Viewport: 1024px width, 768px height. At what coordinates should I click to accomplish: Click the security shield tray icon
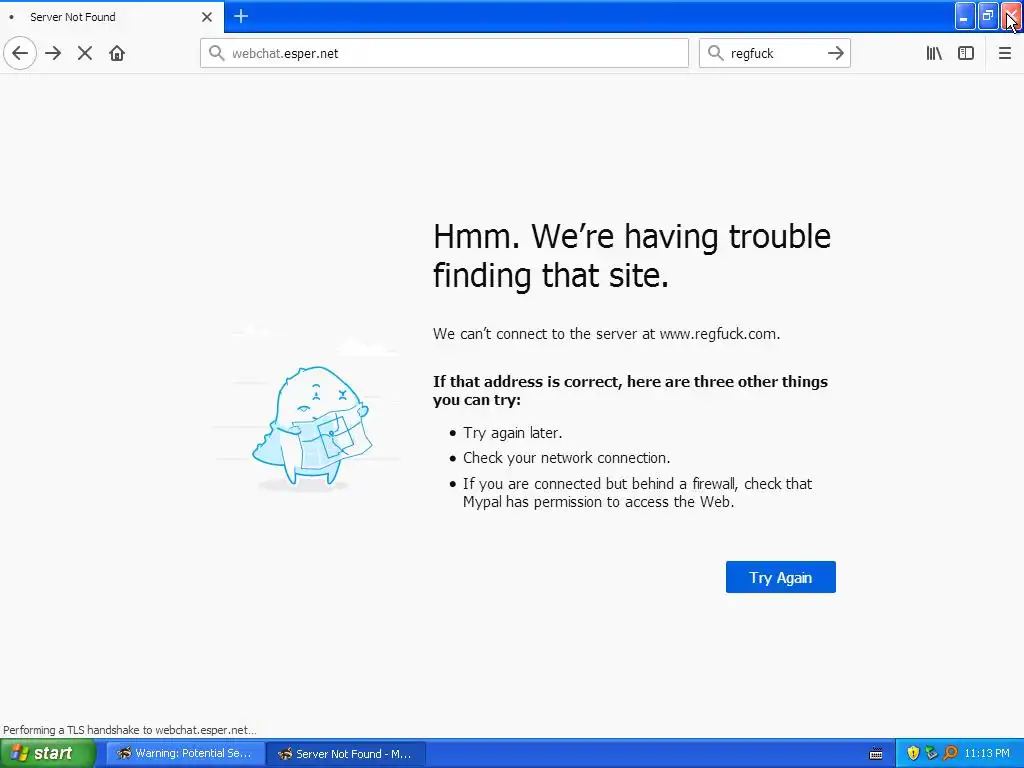[x=913, y=754]
